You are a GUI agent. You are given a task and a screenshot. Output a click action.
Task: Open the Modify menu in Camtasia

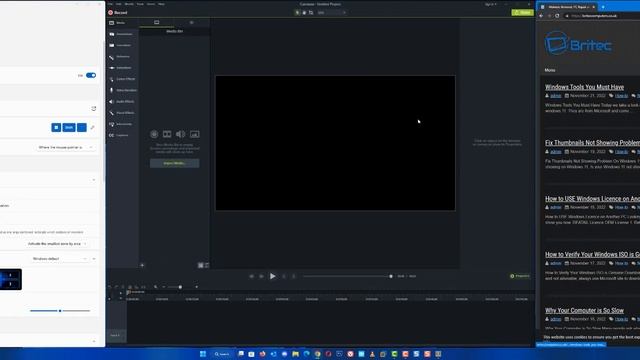pyautogui.click(x=129, y=4)
